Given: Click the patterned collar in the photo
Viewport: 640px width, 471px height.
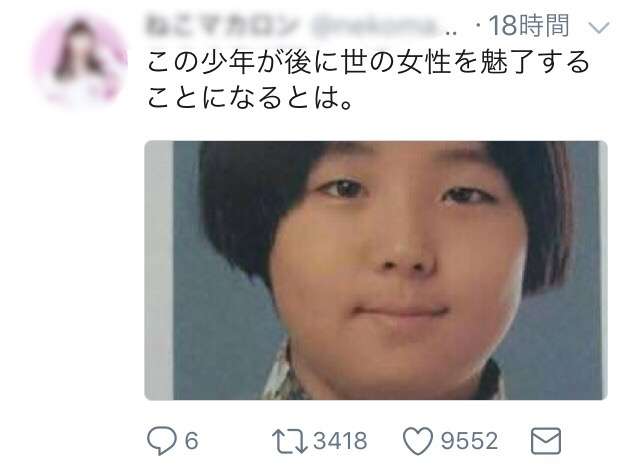Looking at the screenshot, I should click(x=286, y=375).
